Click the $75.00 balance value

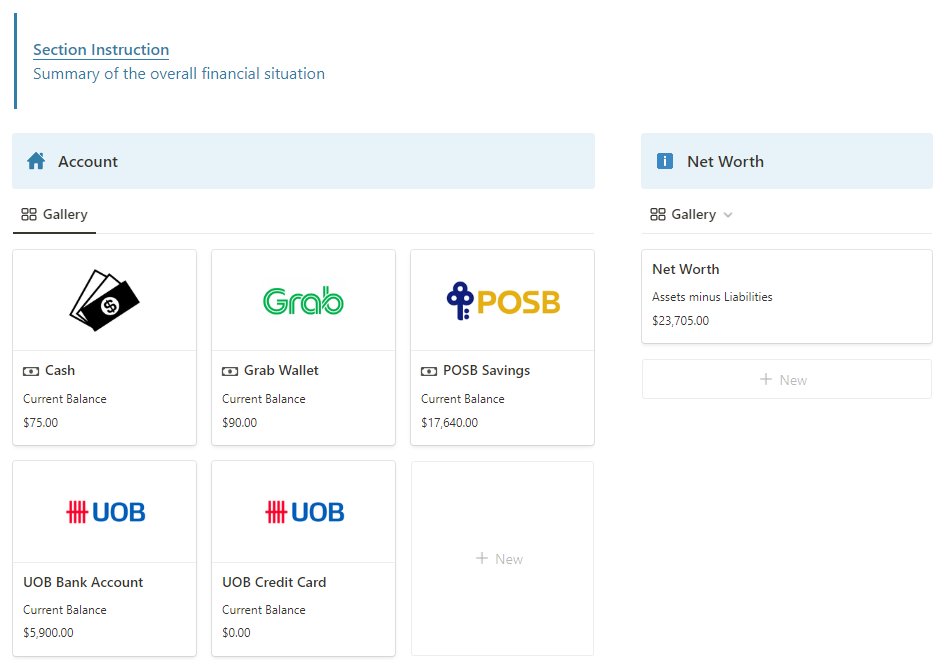coord(41,422)
